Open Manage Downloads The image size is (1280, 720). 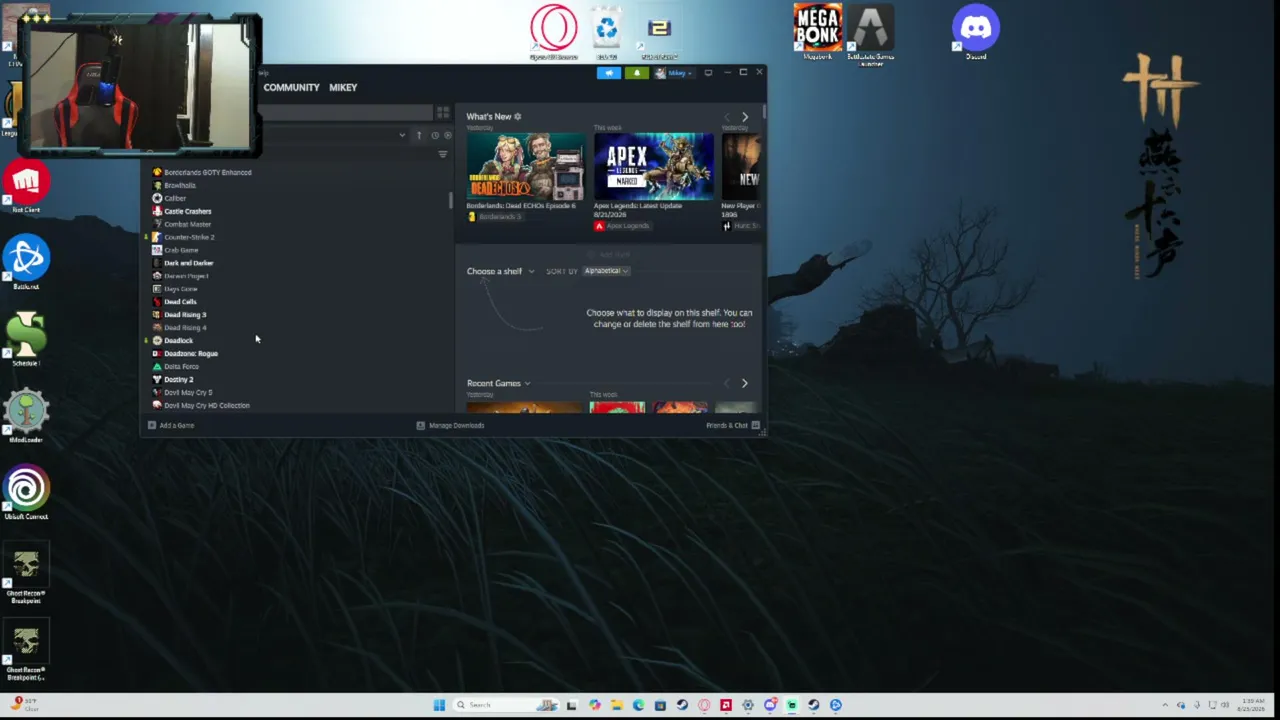451,426
